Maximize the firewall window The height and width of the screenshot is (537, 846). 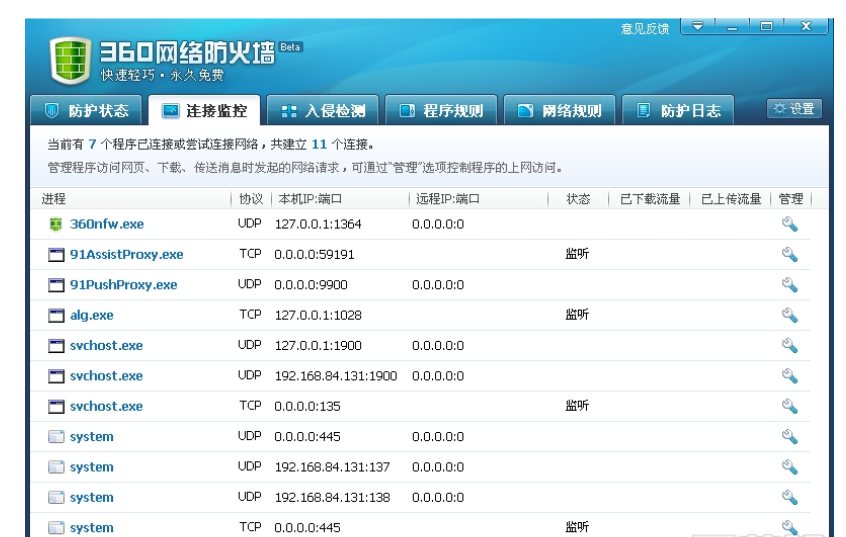(x=766, y=26)
